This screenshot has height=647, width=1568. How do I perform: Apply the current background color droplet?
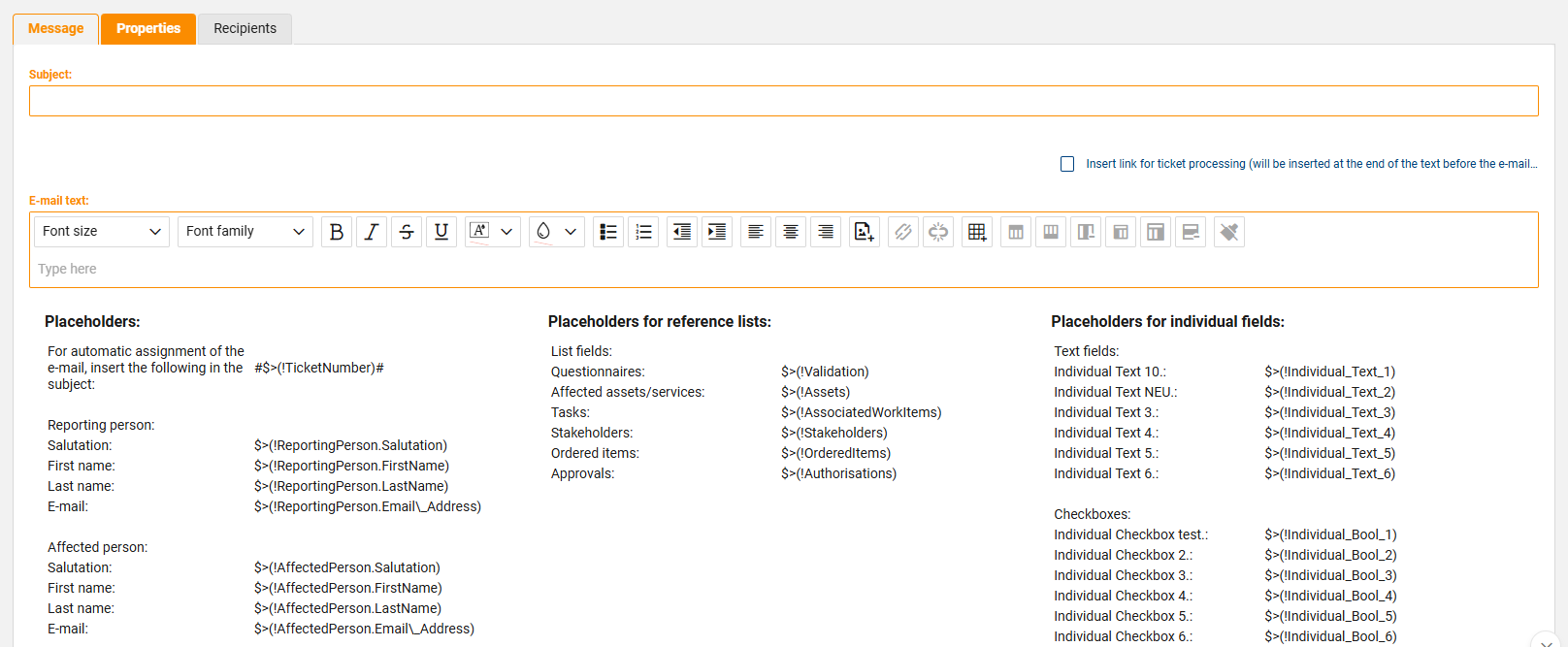point(543,232)
